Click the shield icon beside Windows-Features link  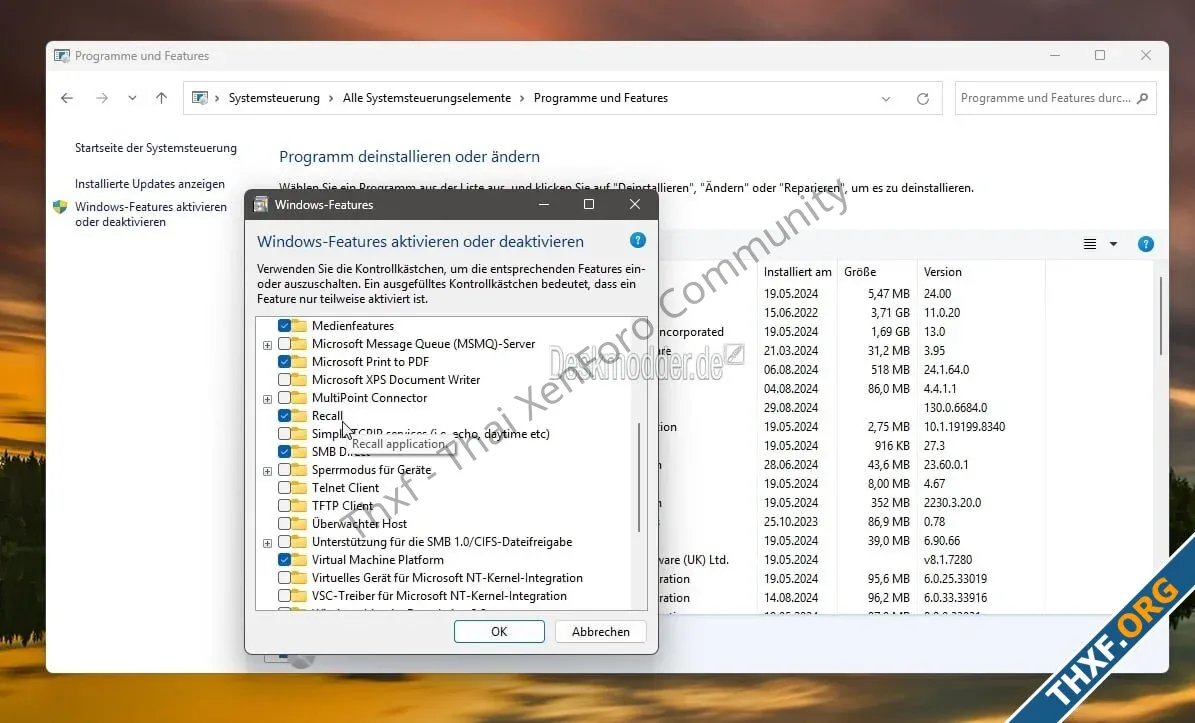[x=60, y=207]
